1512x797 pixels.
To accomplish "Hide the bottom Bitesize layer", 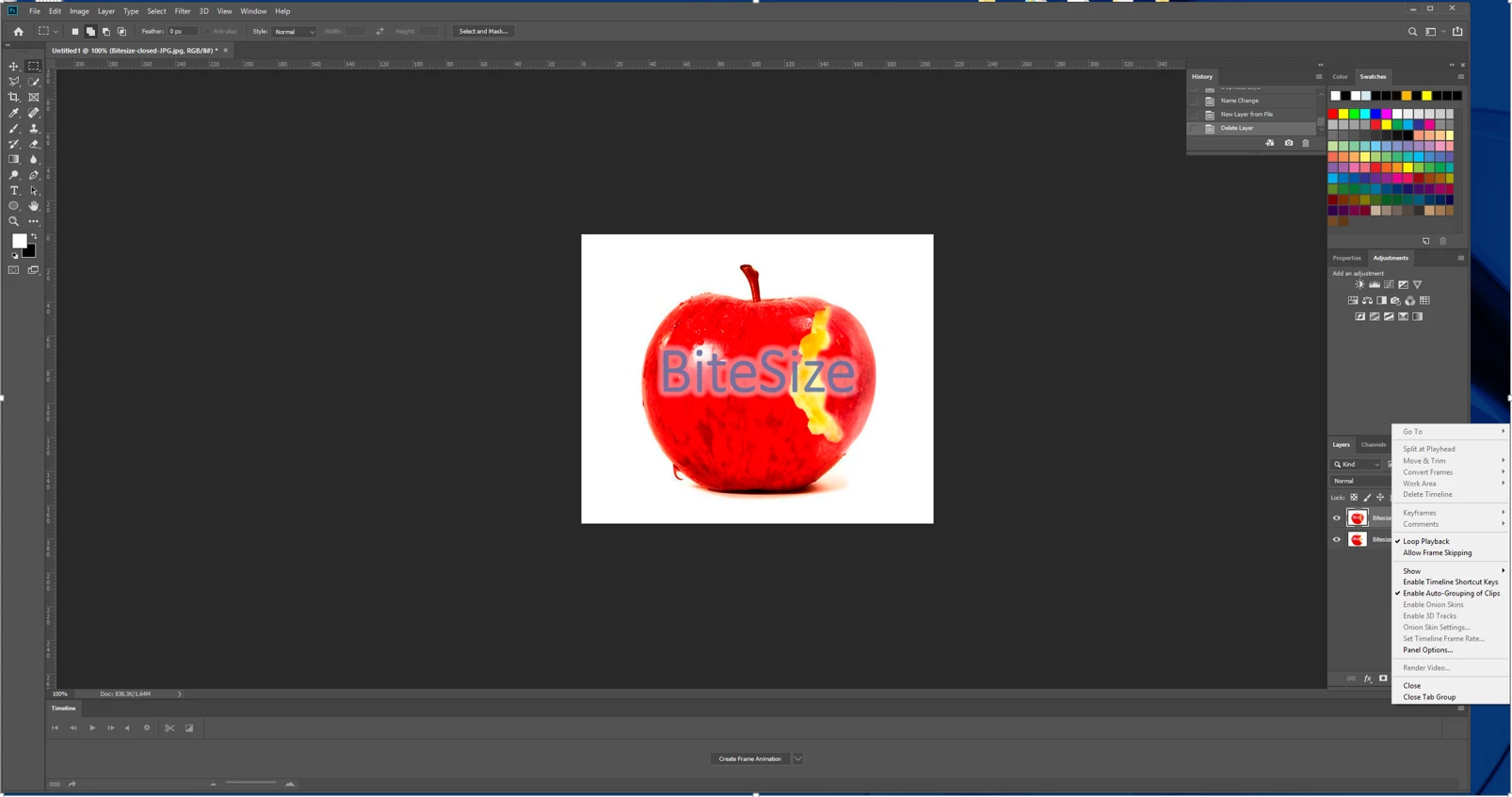I will point(1337,540).
